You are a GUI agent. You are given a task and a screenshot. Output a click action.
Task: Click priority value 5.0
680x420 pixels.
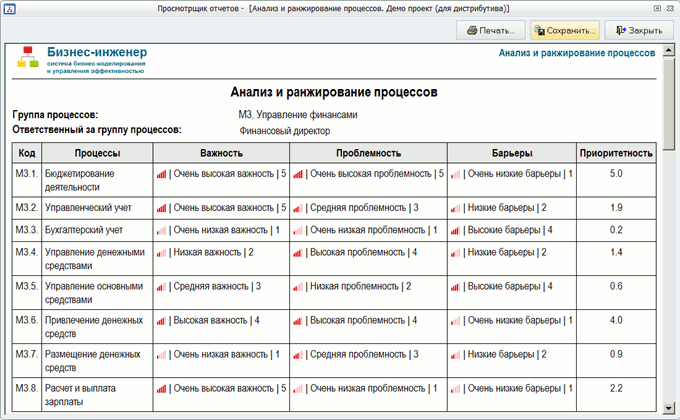[x=616, y=174]
